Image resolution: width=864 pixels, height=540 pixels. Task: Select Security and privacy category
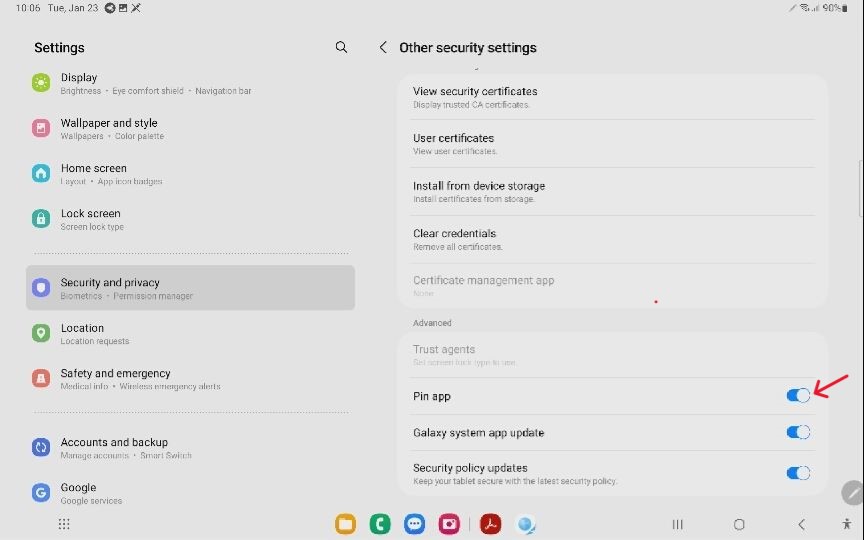[x=190, y=288]
